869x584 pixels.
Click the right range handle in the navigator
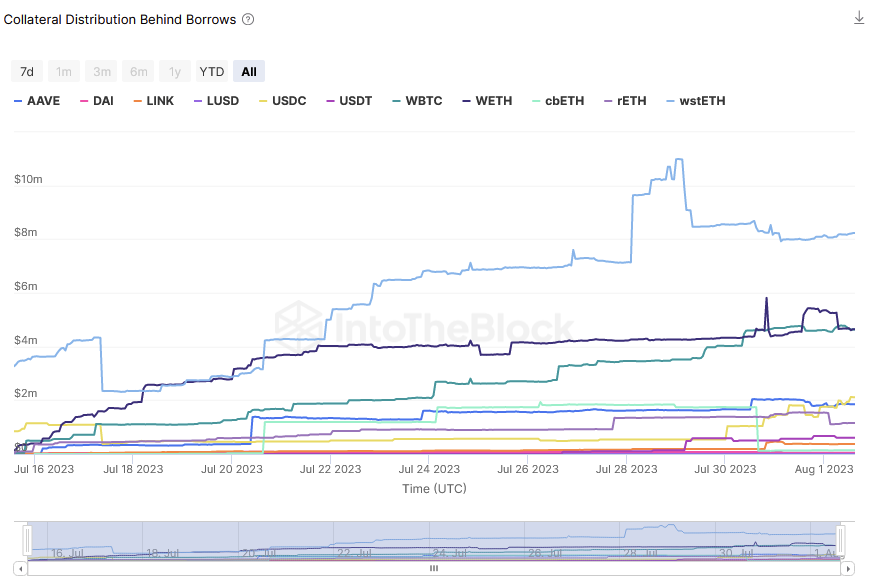pos(840,541)
